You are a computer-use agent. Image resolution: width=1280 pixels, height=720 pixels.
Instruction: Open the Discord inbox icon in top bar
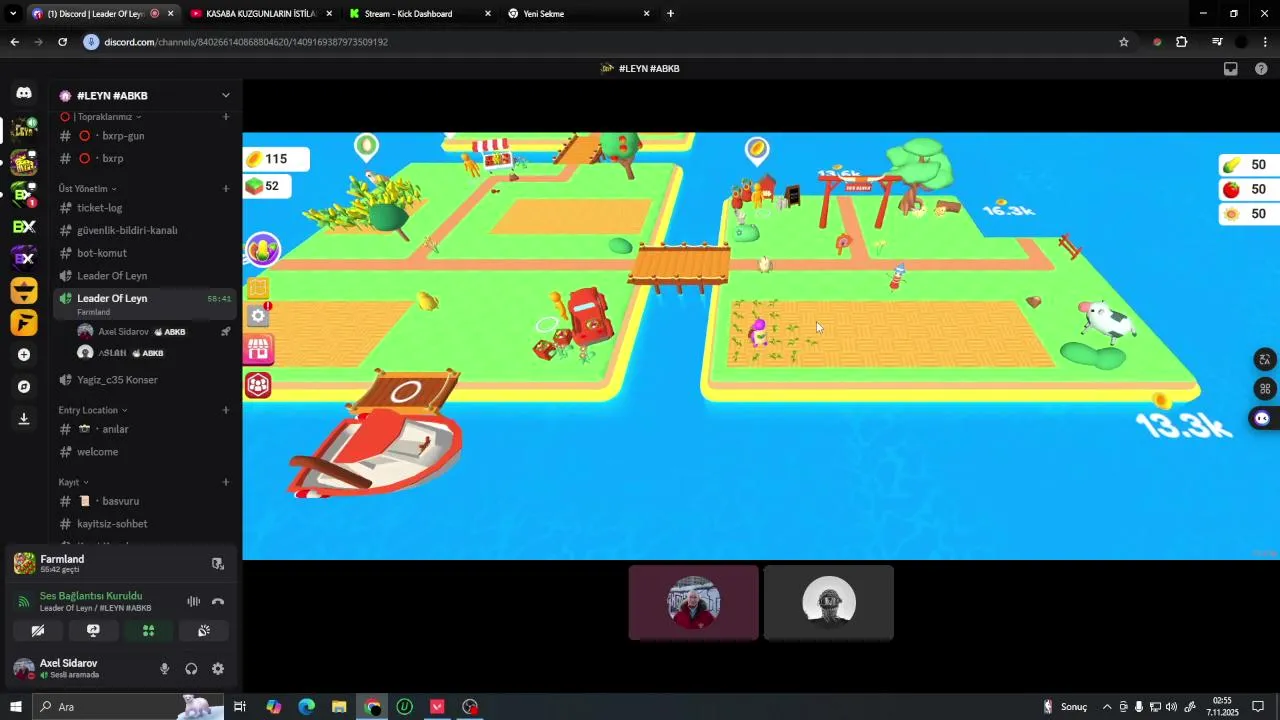pyautogui.click(x=1231, y=69)
